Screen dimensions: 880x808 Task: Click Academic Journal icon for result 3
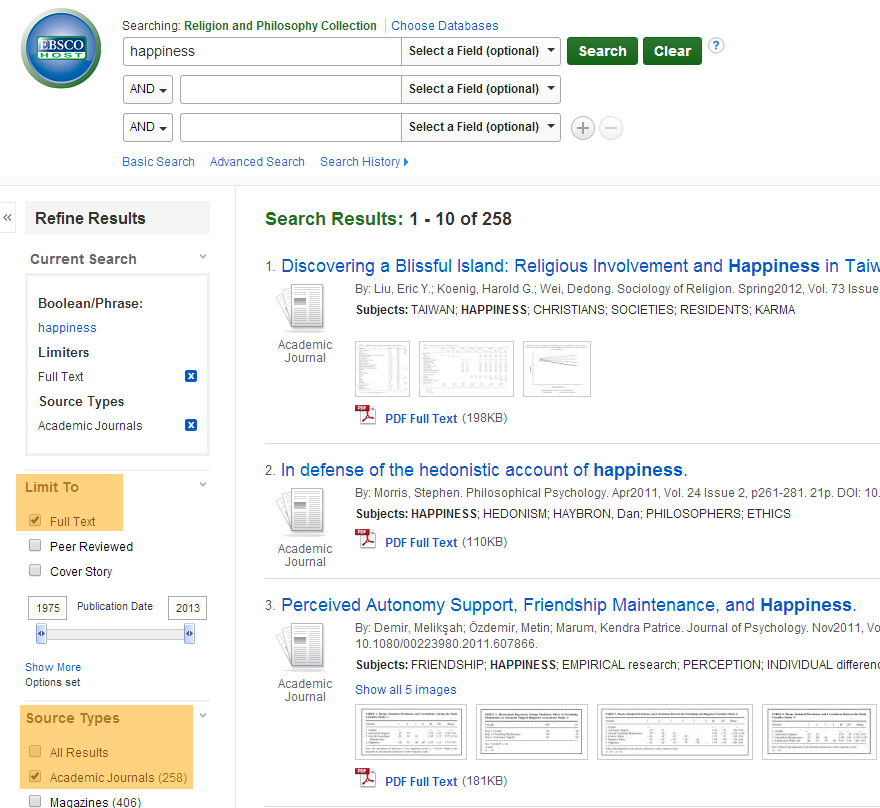(301, 647)
